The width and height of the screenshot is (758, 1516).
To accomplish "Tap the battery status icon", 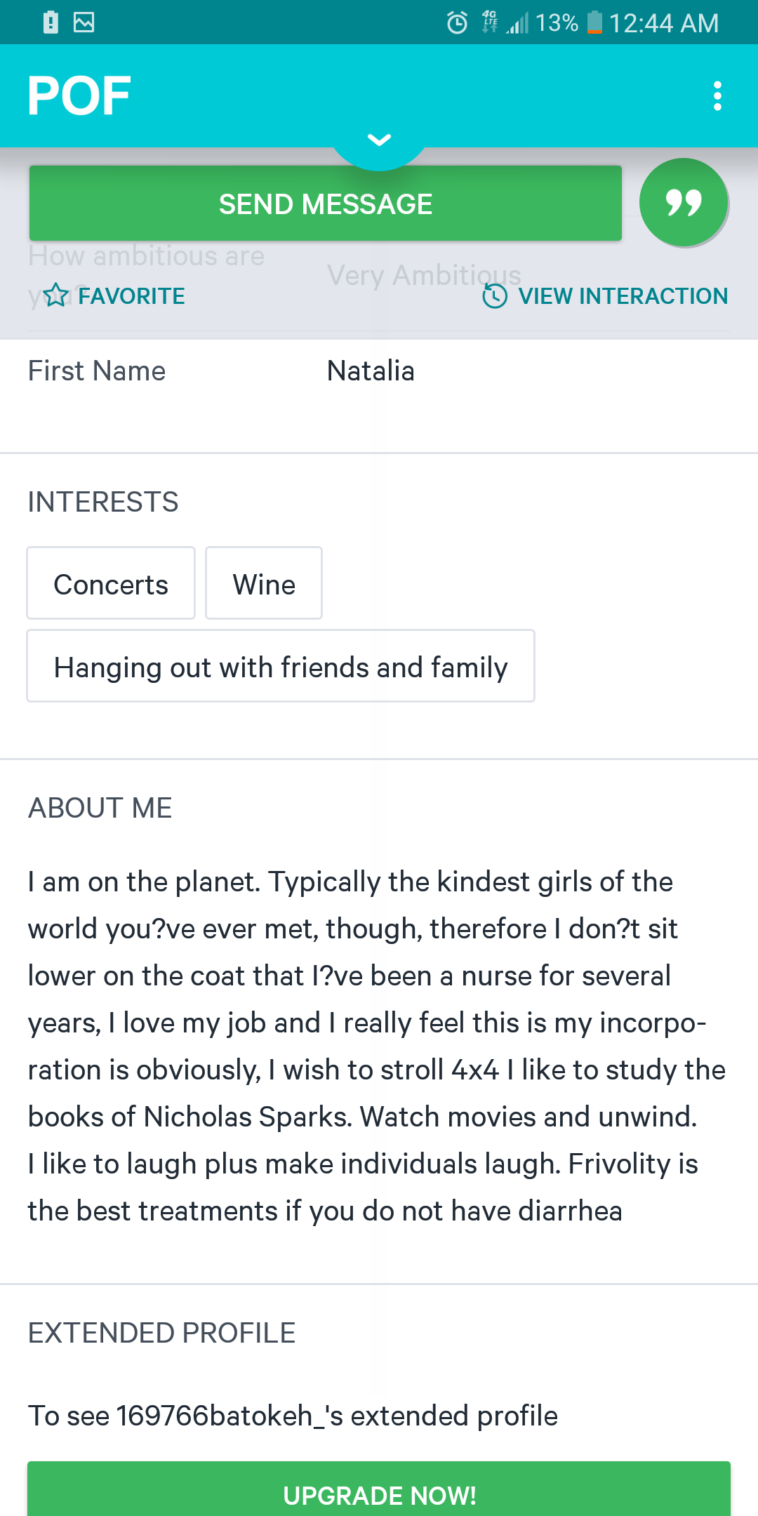I will click(595, 22).
